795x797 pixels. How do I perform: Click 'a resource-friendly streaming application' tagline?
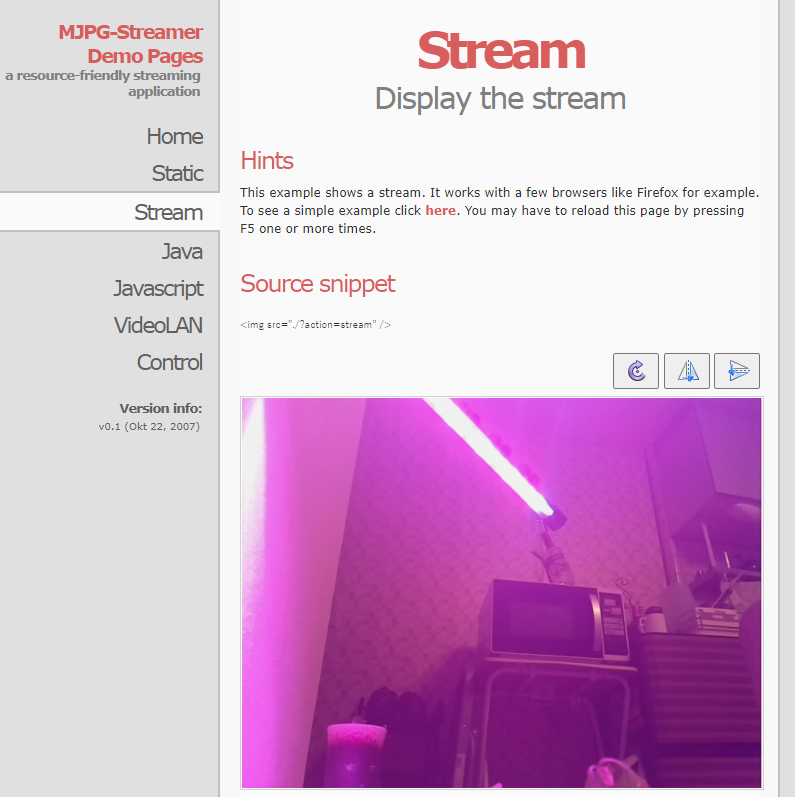[x=103, y=83]
